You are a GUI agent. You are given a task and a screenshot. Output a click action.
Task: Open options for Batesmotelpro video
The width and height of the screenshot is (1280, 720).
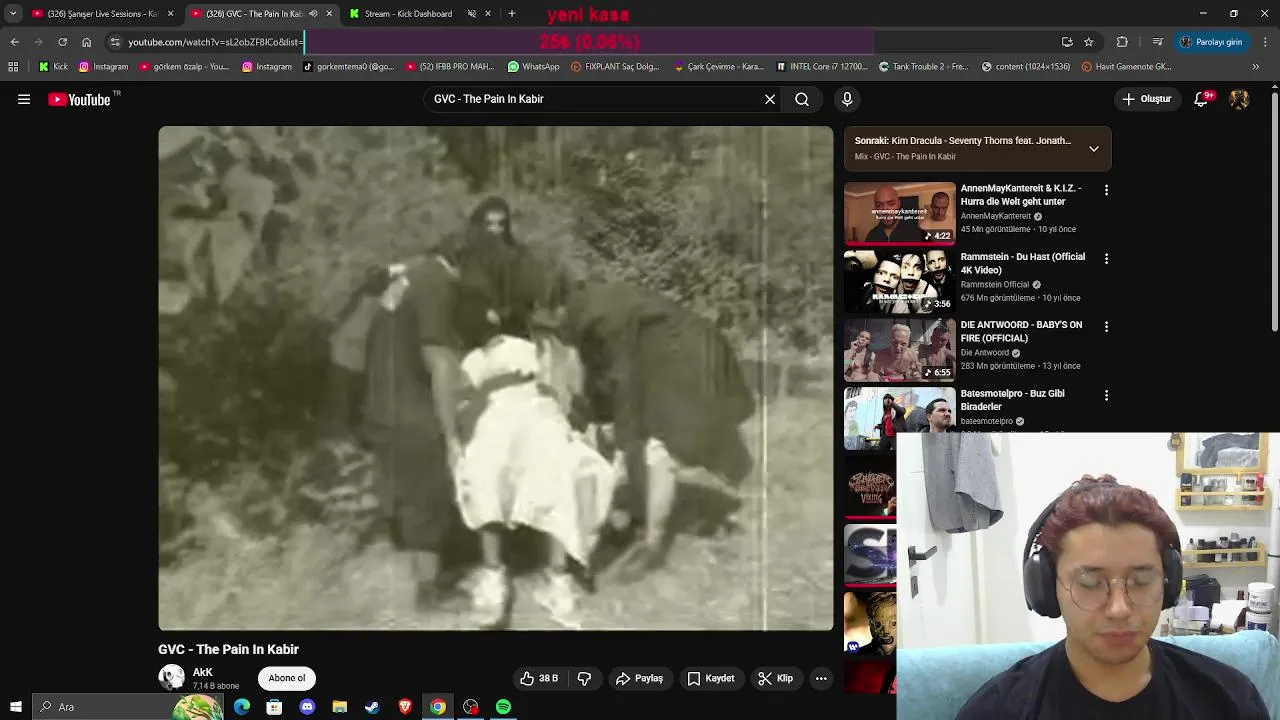click(1106, 395)
